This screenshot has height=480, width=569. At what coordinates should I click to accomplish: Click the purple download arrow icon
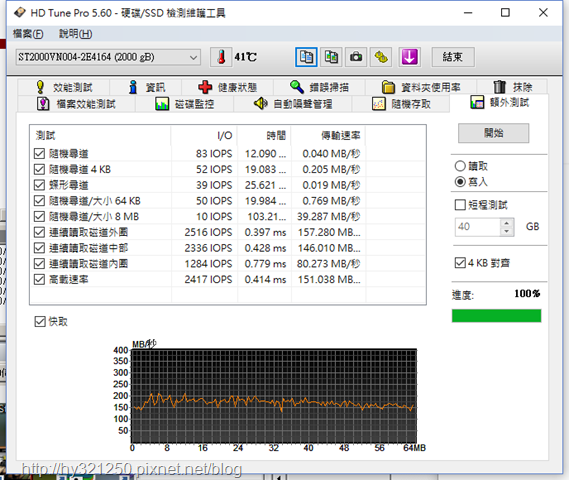410,57
